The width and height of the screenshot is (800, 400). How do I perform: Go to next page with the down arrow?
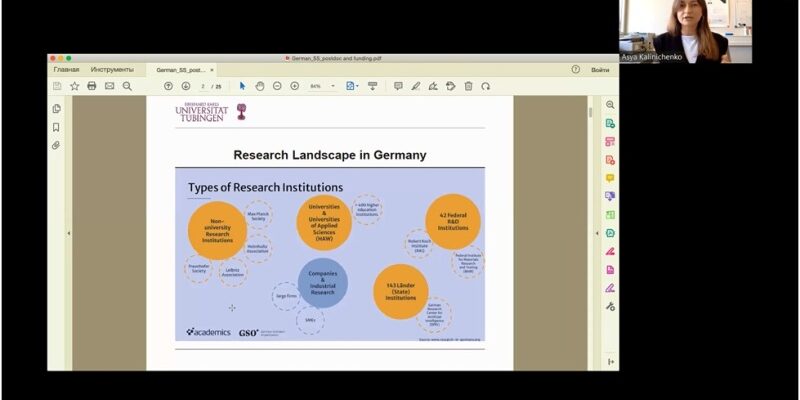[186, 86]
